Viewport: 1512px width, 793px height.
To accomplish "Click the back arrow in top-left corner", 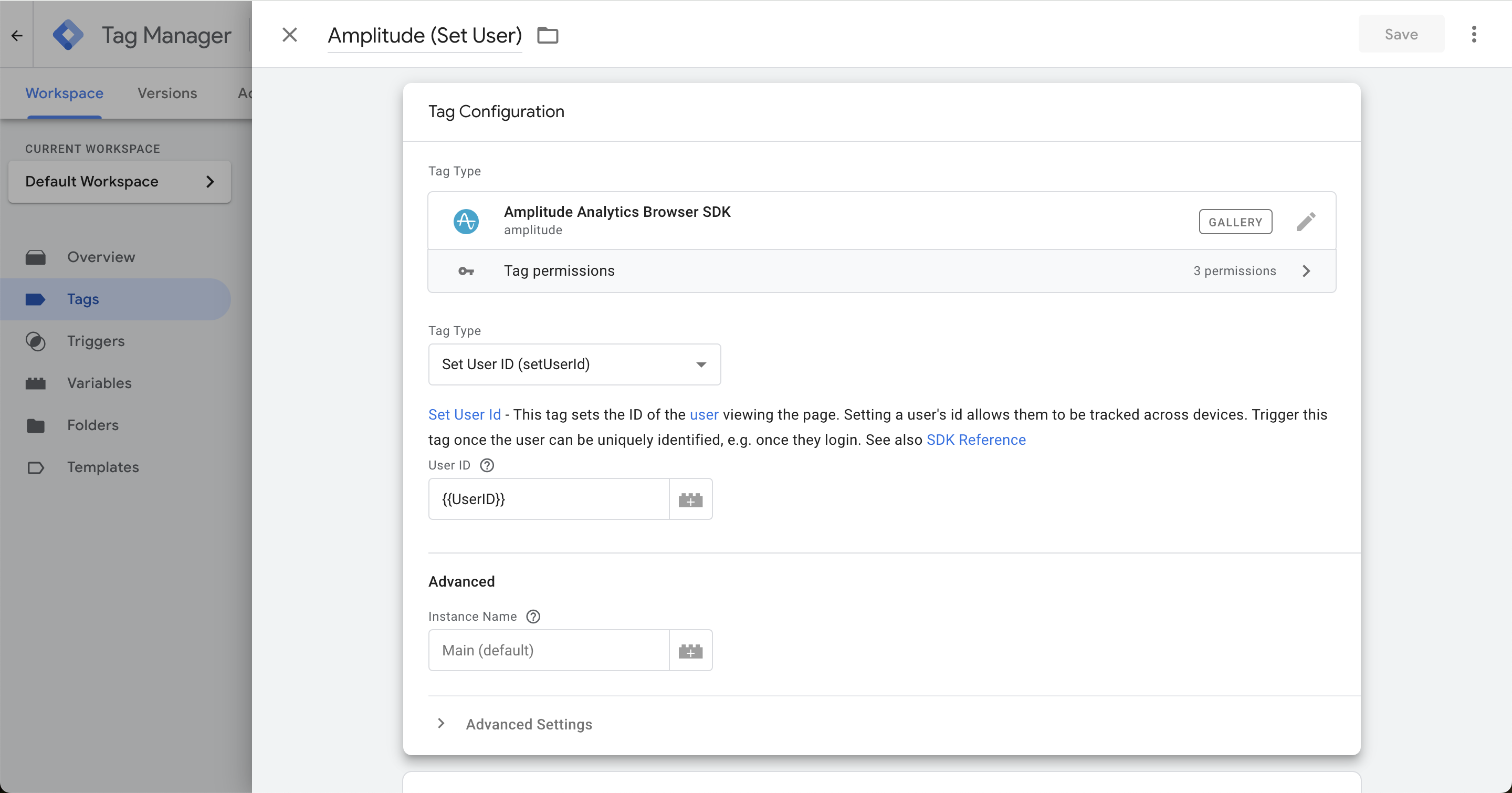I will click(17, 35).
